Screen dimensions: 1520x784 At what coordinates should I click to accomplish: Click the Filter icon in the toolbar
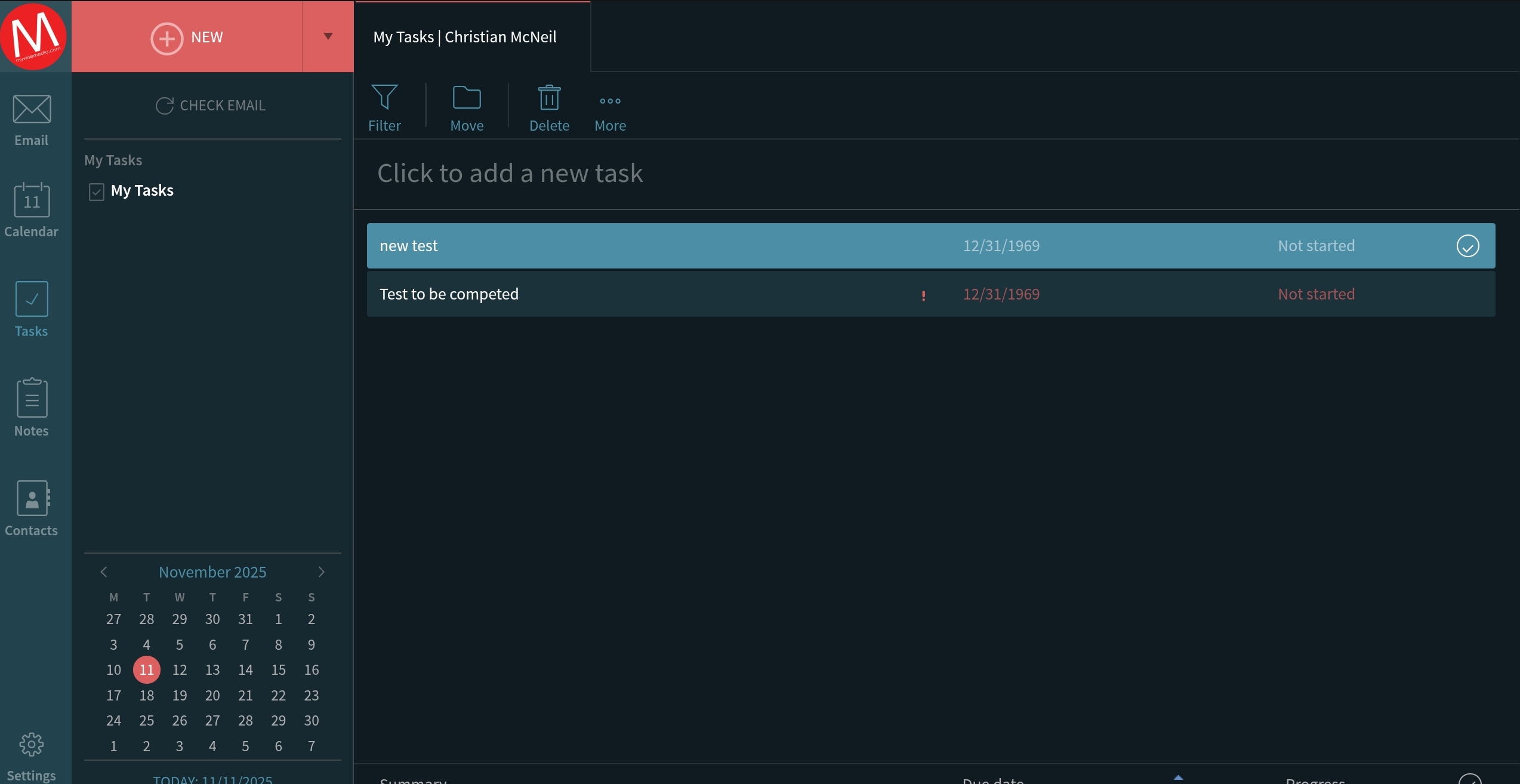click(x=384, y=107)
